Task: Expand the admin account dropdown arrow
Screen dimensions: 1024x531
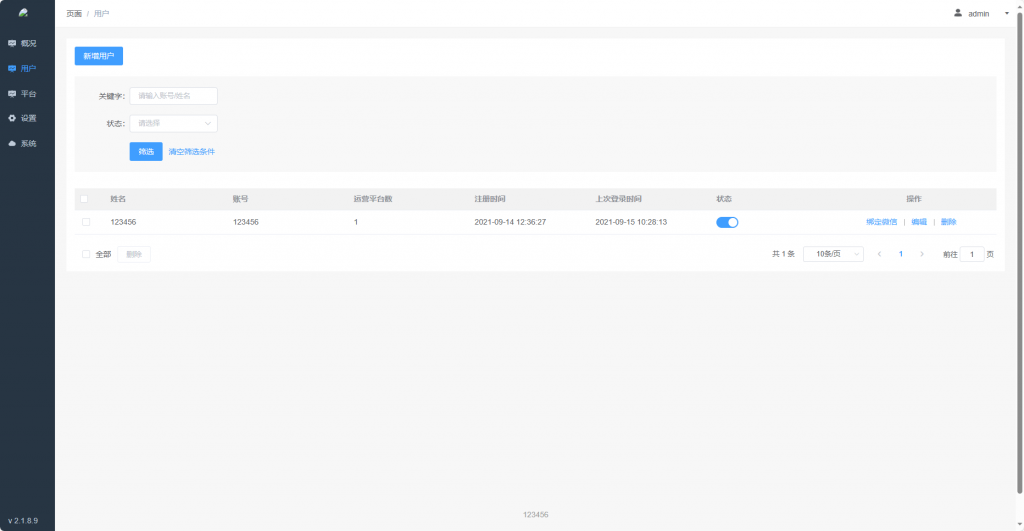Action: click(x=1006, y=14)
